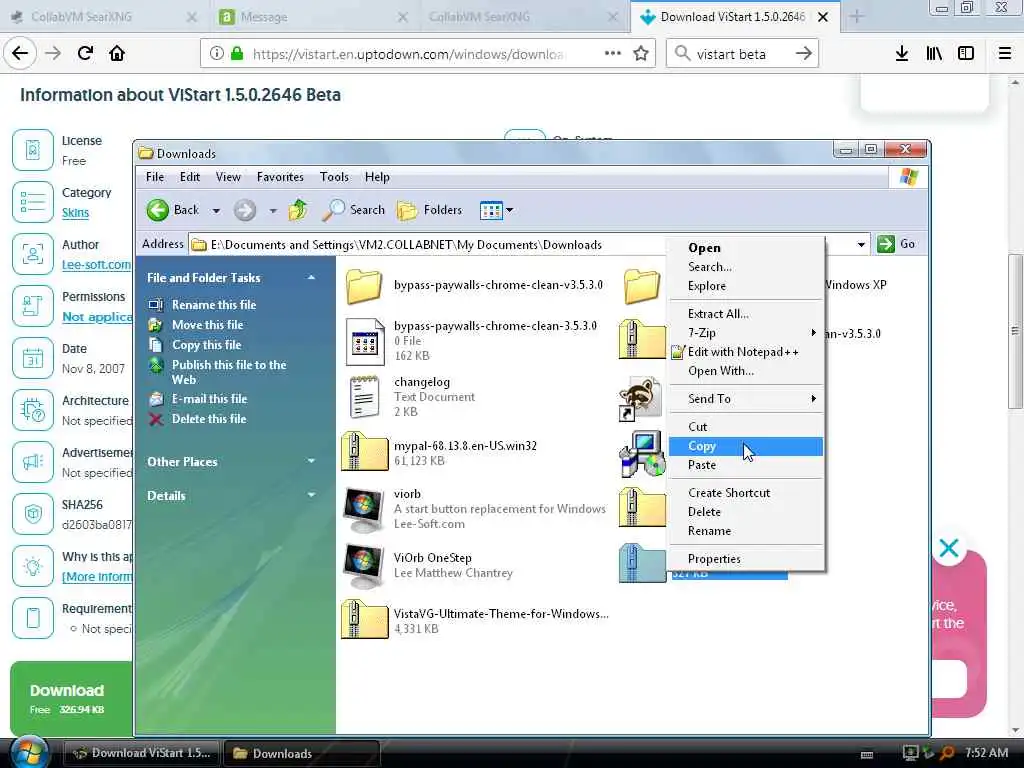Switch to the Message browser tab

pyautogui.click(x=313, y=17)
